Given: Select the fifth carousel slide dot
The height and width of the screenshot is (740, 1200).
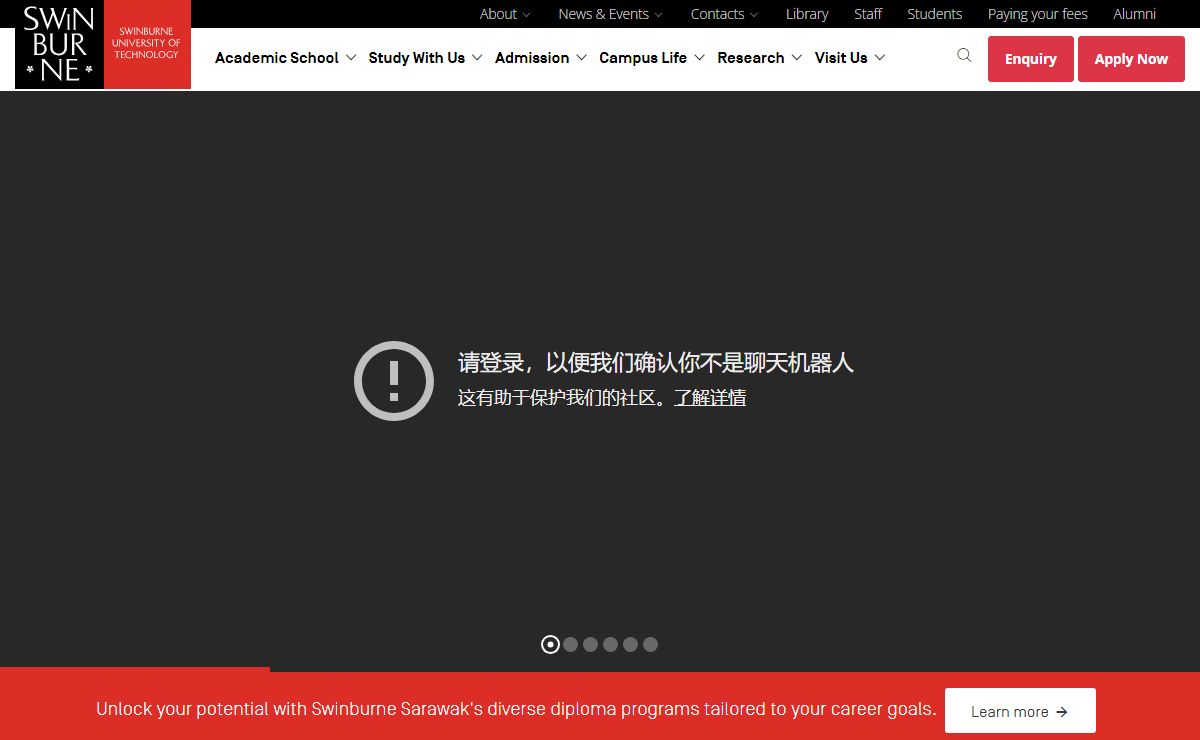Looking at the screenshot, I should click(x=630, y=644).
